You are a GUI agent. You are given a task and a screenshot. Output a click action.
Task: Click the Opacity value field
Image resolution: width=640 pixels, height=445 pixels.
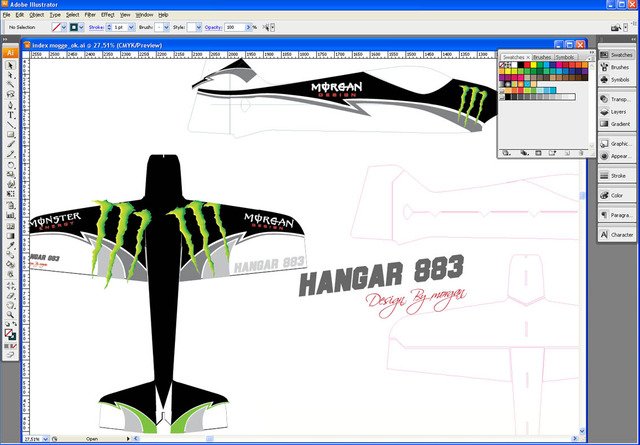click(x=235, y=27)
